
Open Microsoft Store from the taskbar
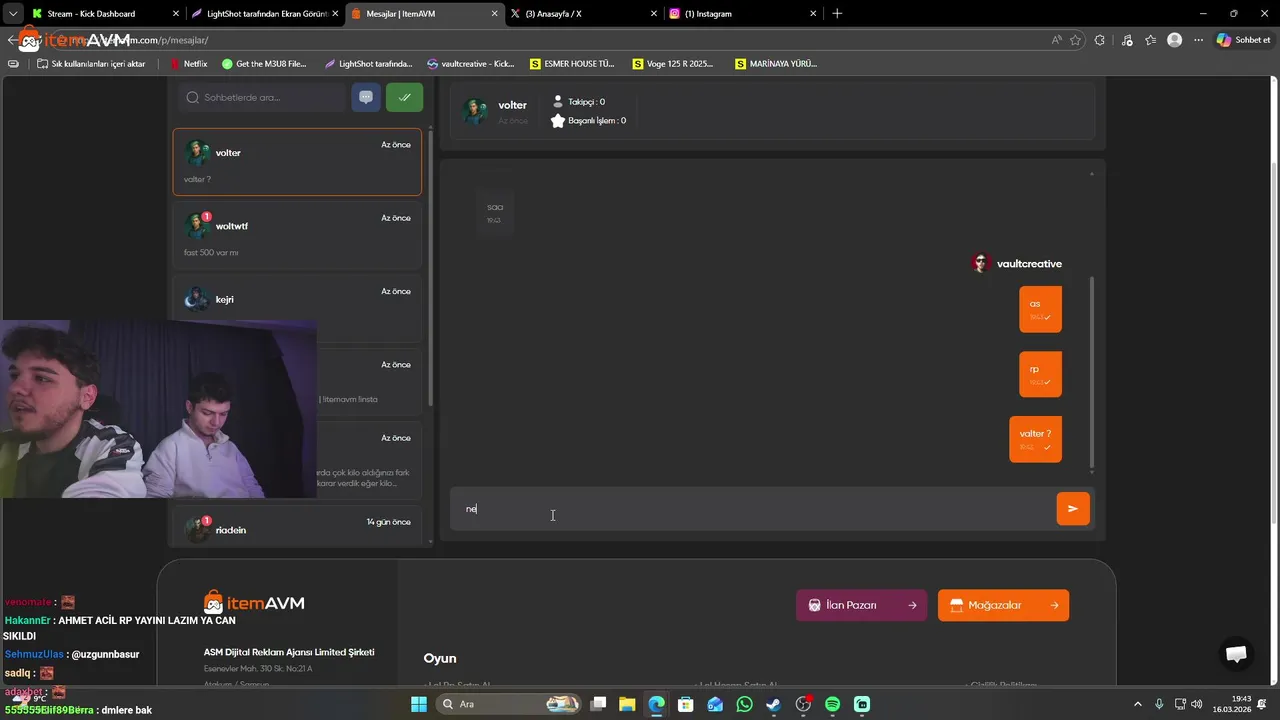(x=686, y=704)
